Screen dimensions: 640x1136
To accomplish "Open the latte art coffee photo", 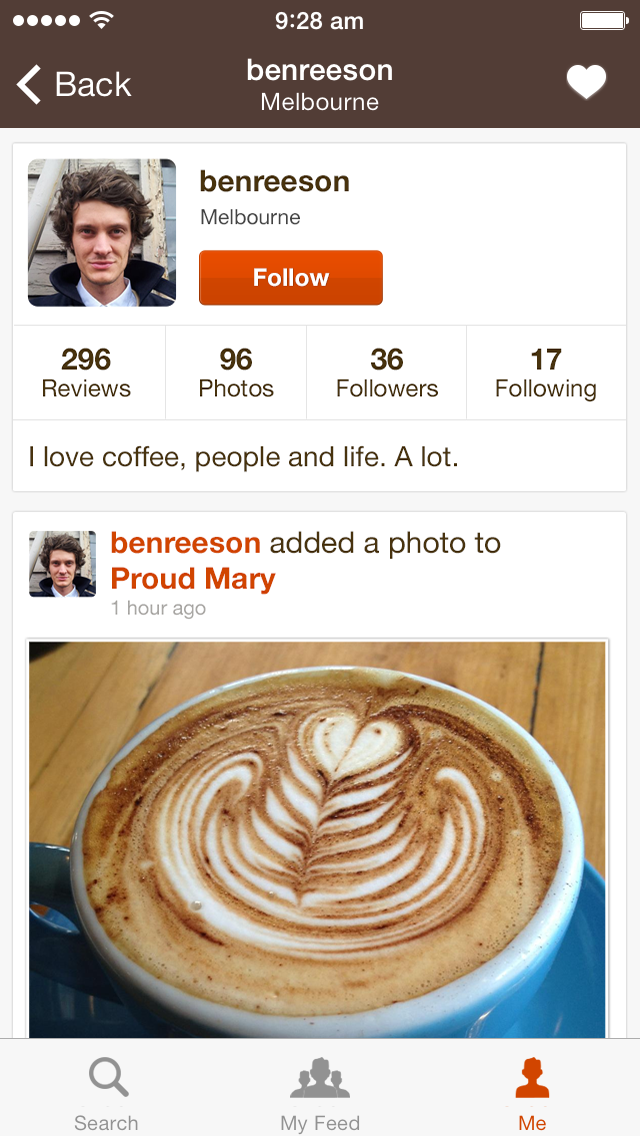I will (317, 838).
